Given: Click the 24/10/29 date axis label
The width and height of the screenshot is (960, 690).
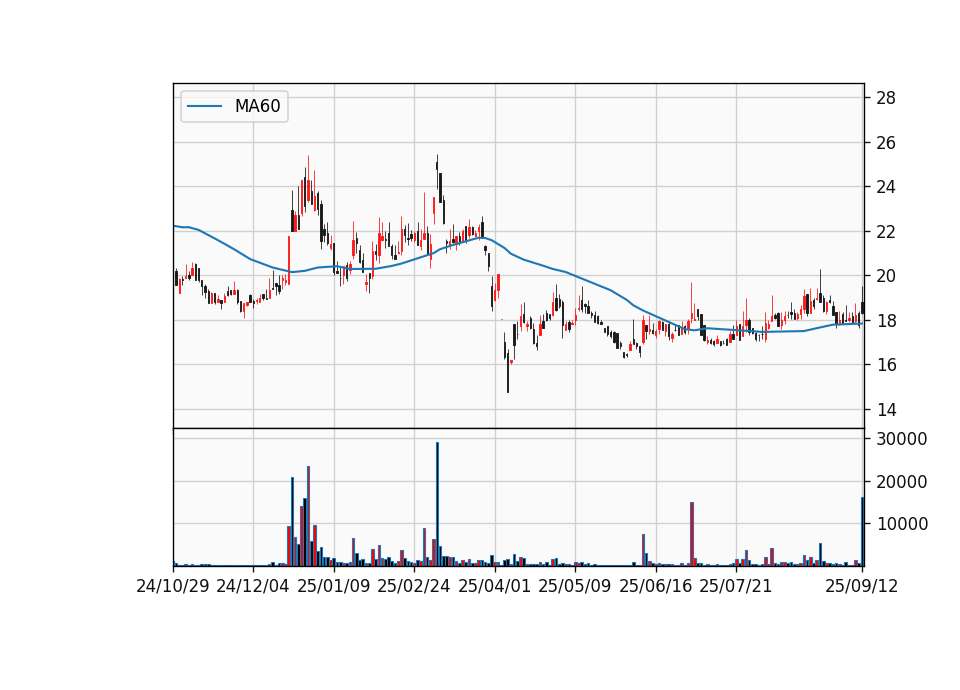Looking at the screenshot, I should coord(173,586).
